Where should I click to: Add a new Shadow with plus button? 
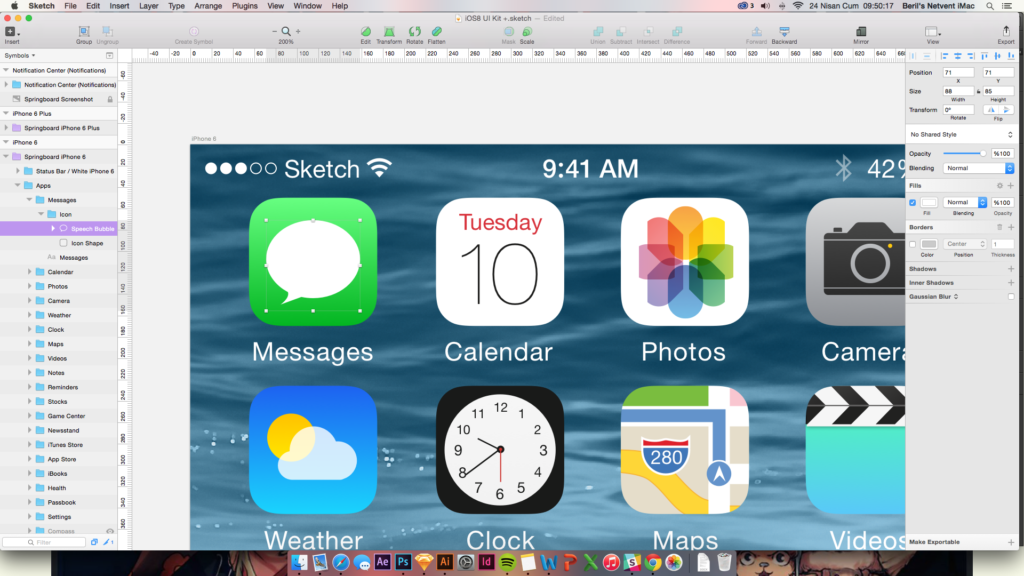click(x=1011, y=269)
